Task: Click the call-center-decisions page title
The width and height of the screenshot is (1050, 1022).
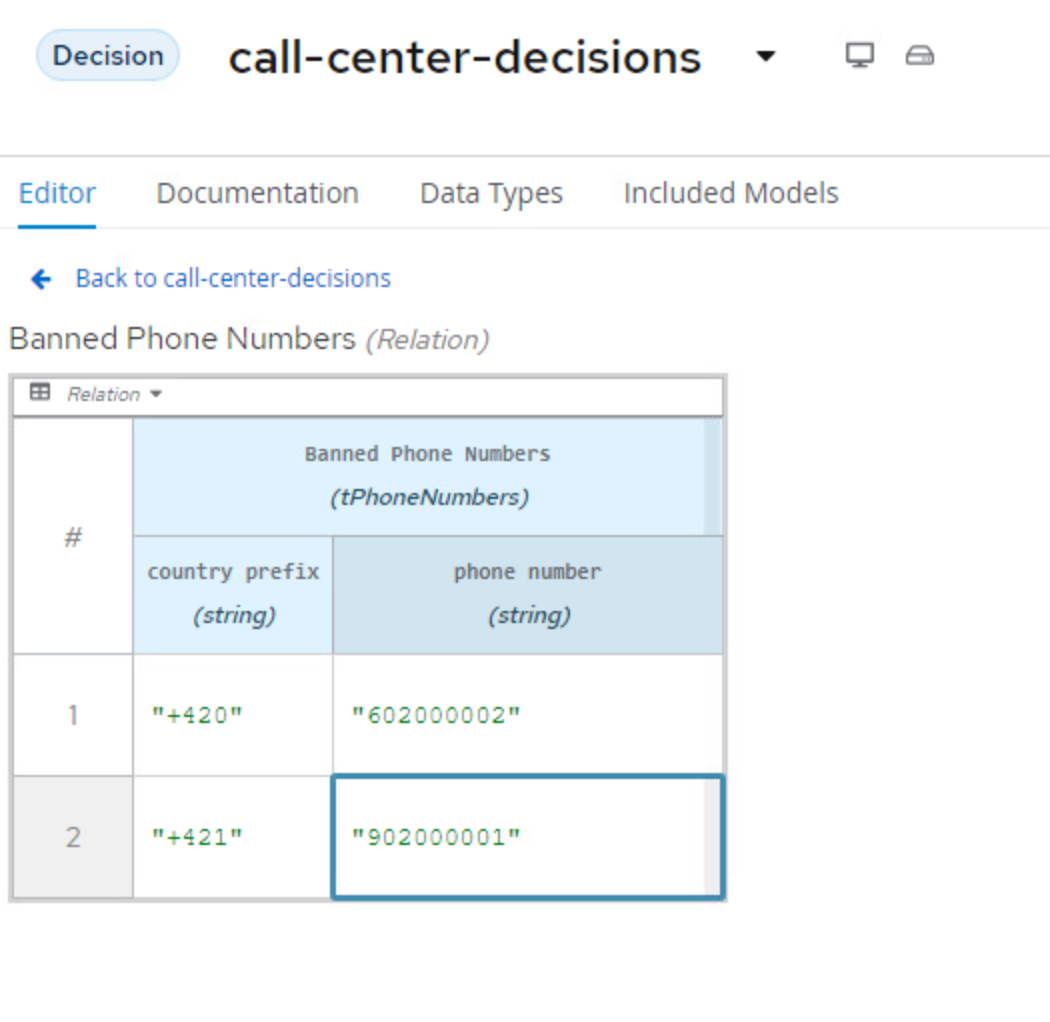Action: (465, 58)
